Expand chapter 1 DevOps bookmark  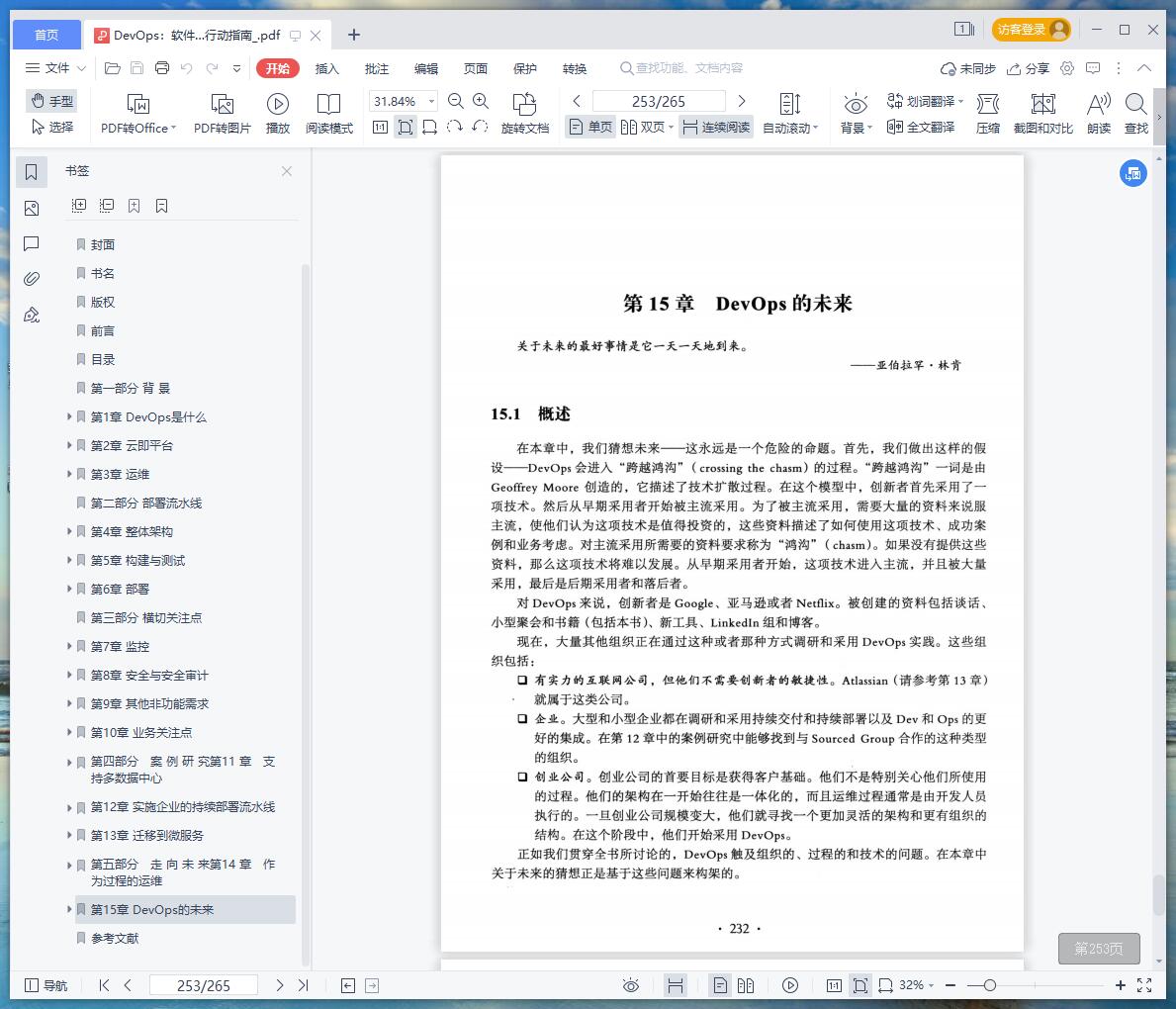[x=69, y=416]
